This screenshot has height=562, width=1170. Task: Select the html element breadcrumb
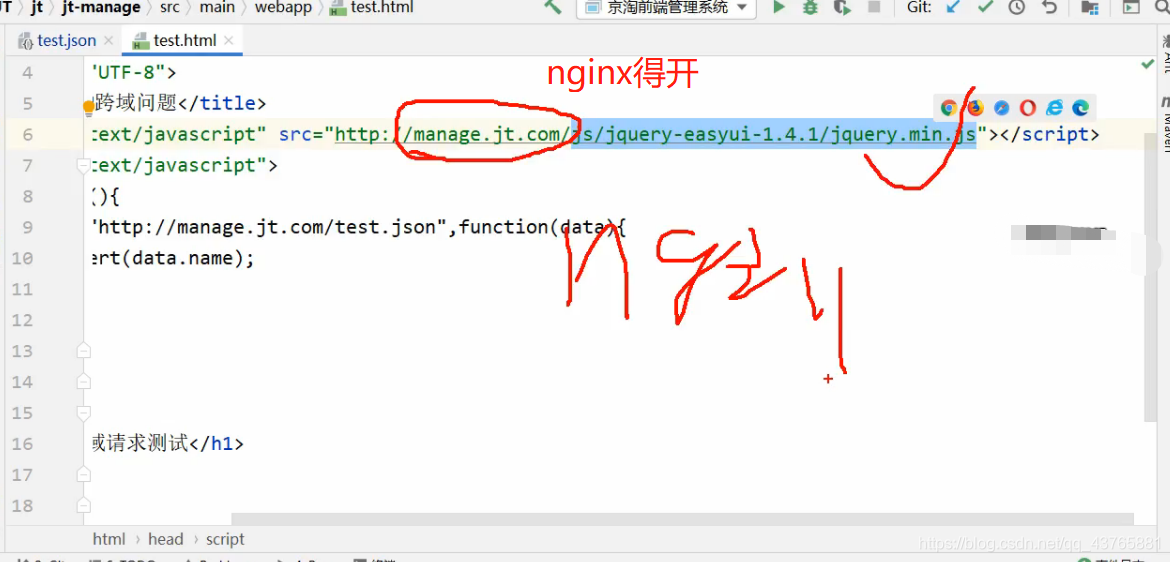[x=109, y=539]
